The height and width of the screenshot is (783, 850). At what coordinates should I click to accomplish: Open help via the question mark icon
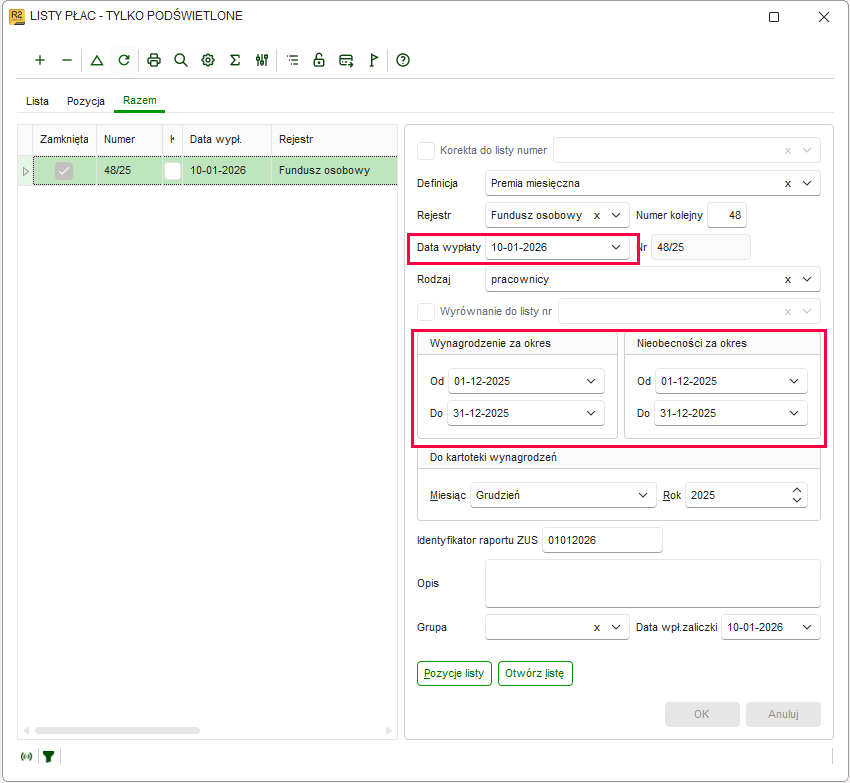click(x=403, y=60)
